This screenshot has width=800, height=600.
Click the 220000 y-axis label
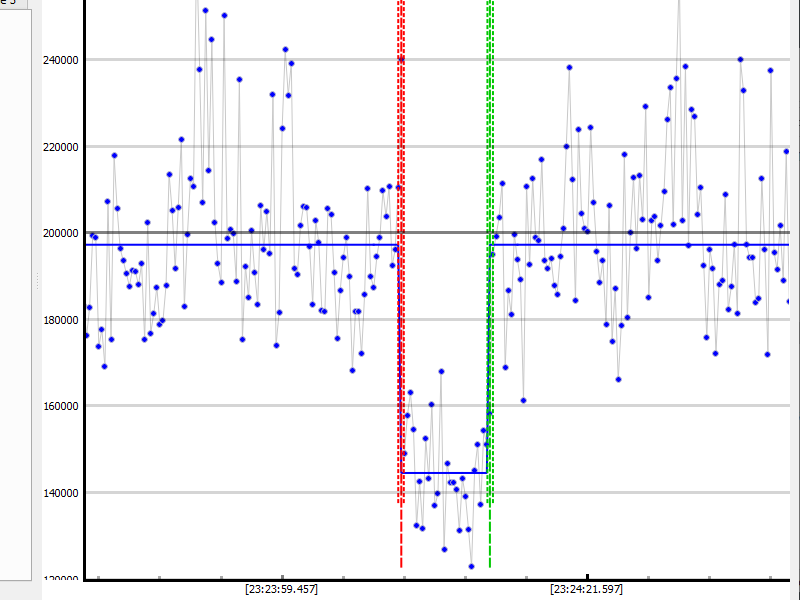(60, 147)
